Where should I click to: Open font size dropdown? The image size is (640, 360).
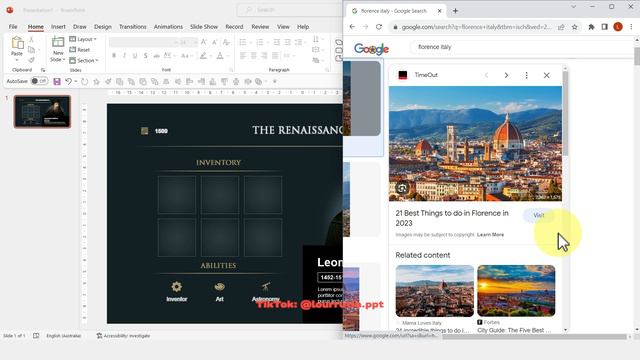tap(196, 42)
